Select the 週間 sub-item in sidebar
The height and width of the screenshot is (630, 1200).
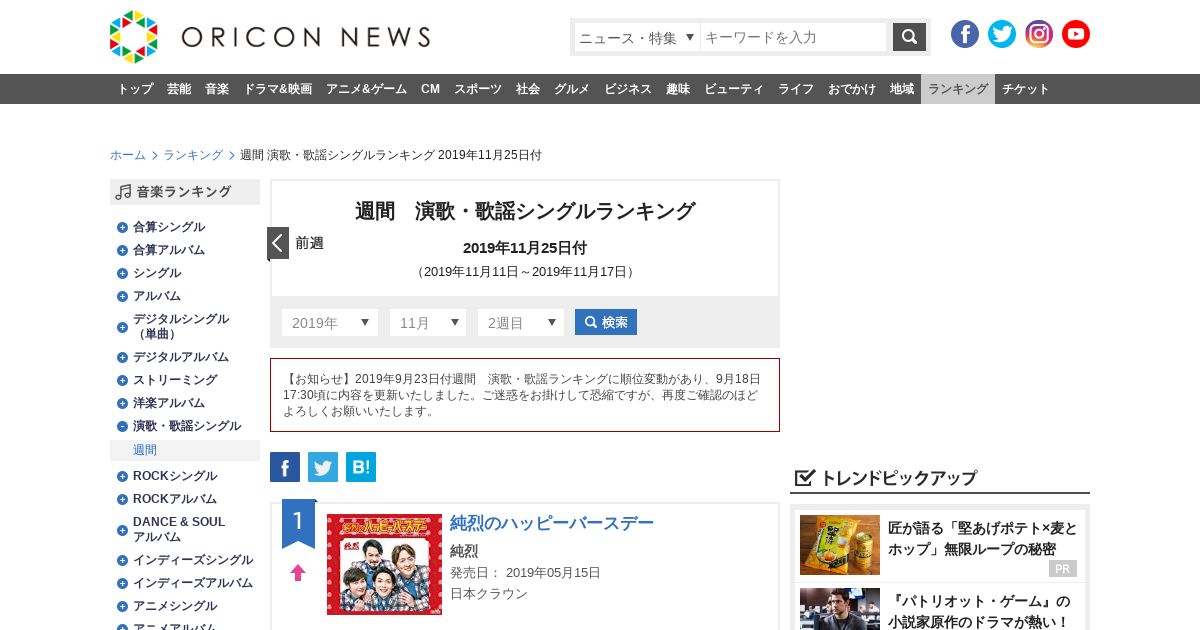click(145, 450)
